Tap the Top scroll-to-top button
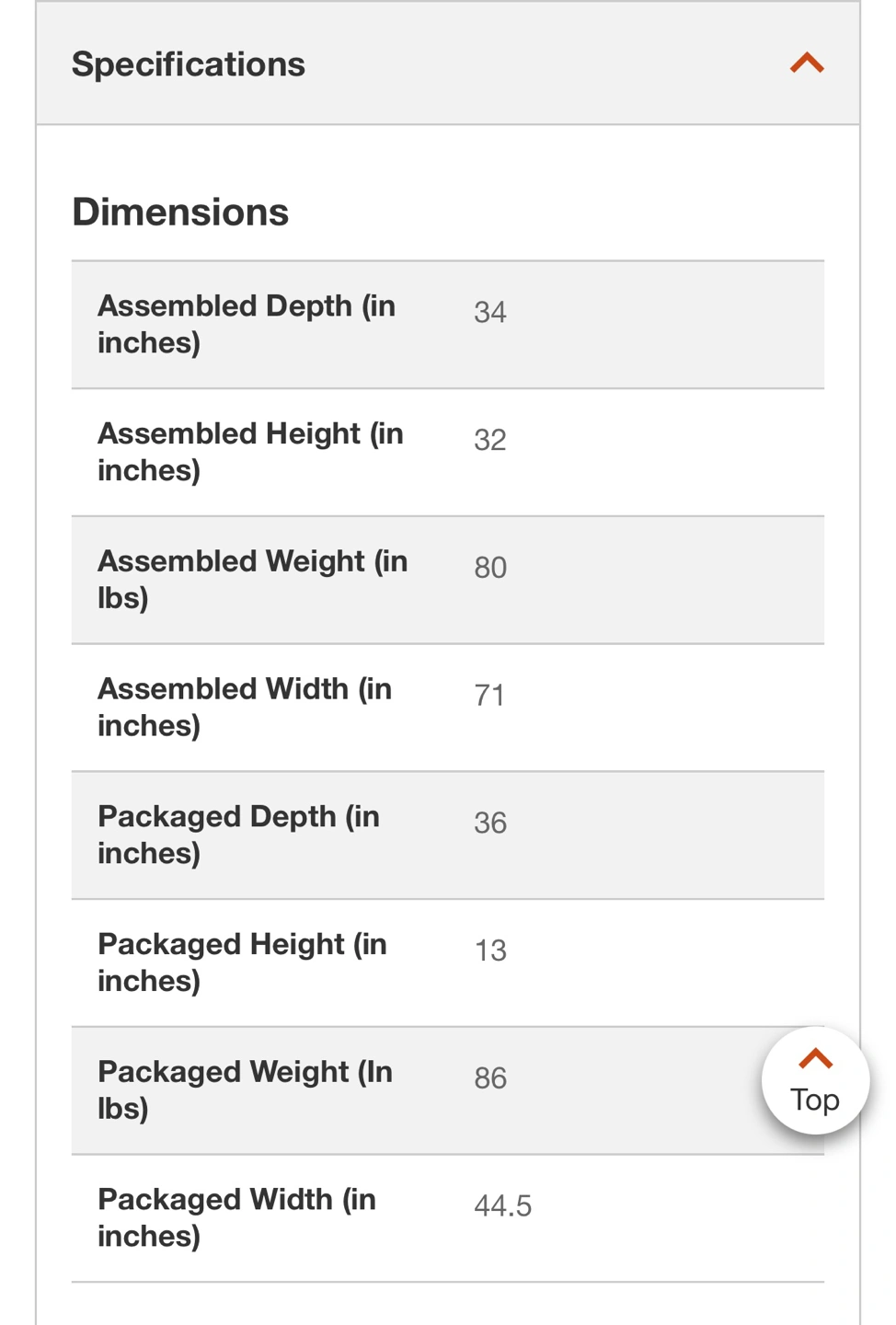896x1325 pixels. click(815, 1080)
